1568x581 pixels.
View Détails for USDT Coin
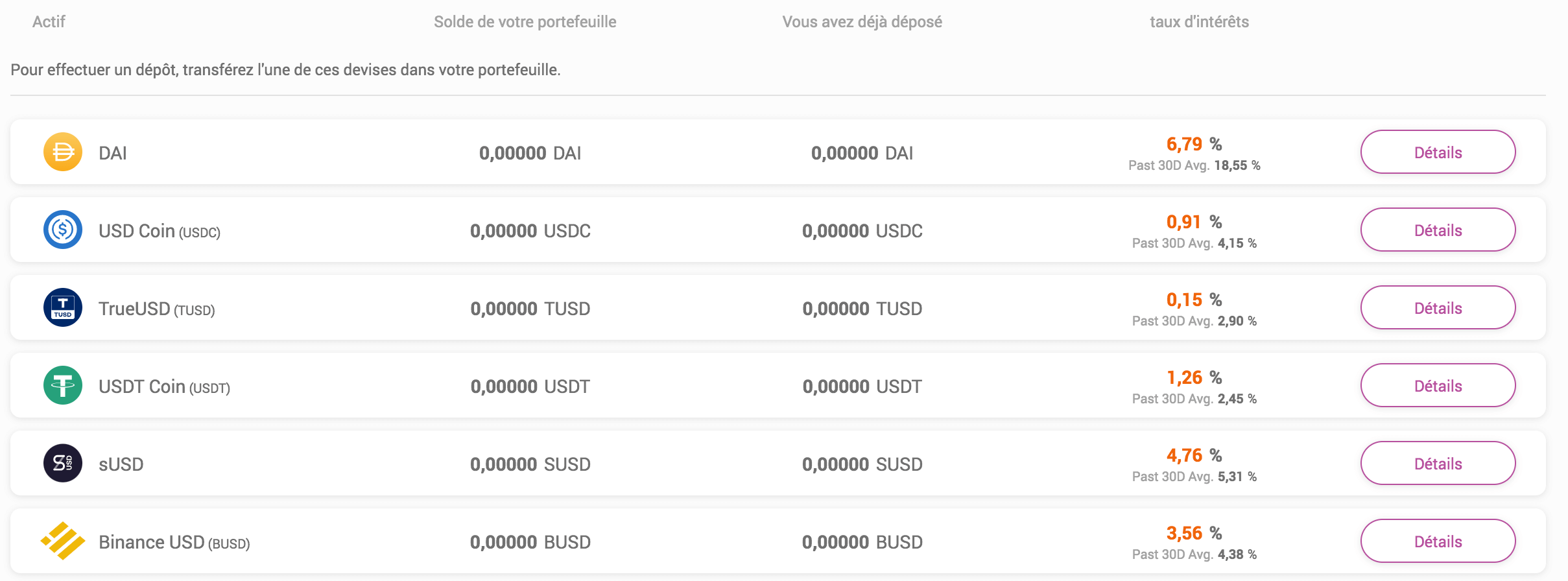coord(1437,385)
